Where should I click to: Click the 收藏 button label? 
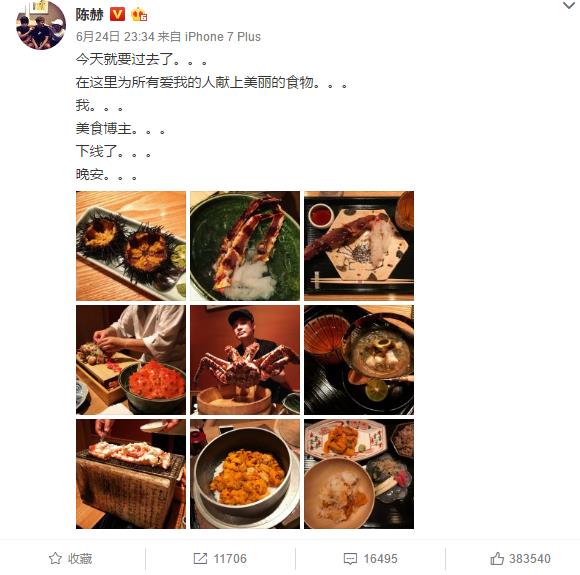pos(80,559)
